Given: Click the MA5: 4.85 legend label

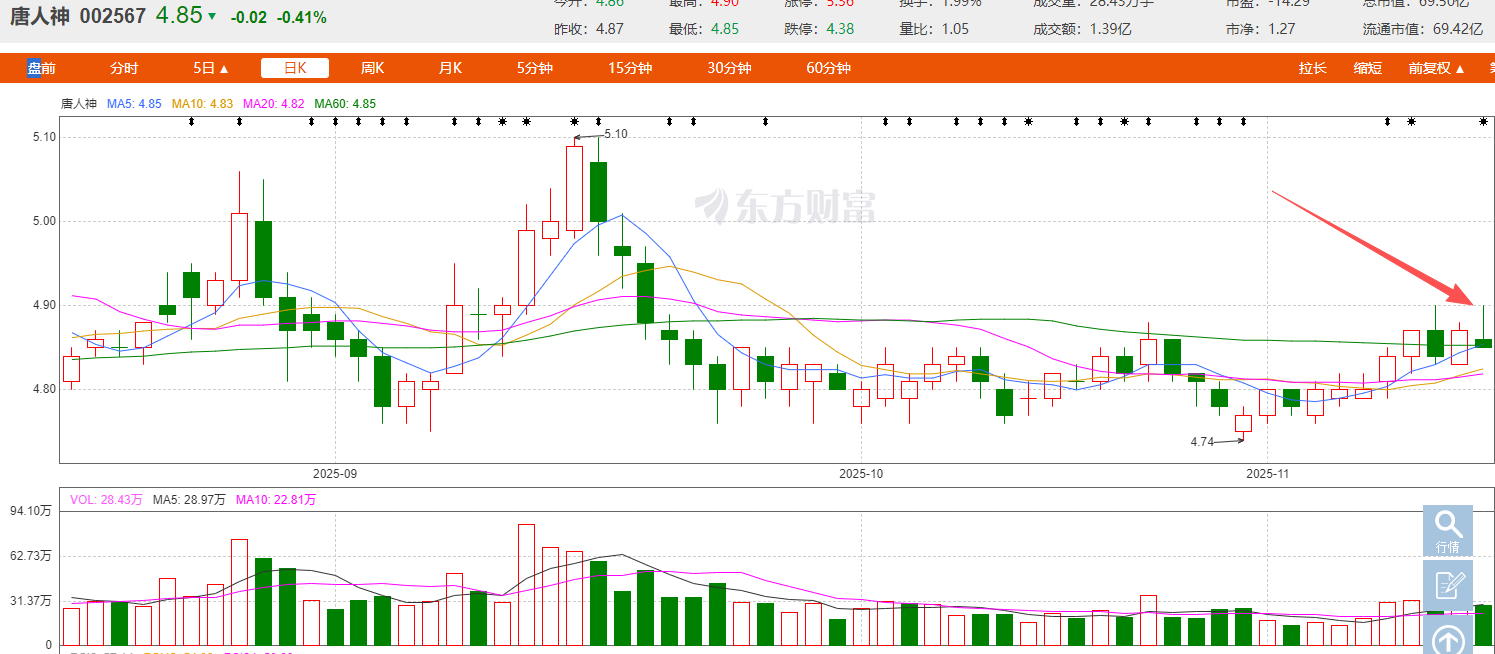Looking at the screenshot, I should point(135,103).
